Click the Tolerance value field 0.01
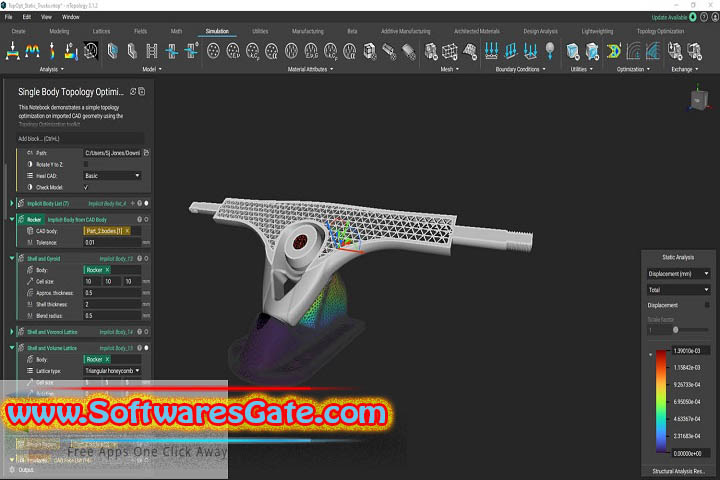720x480 pixels. (x=112, y=242)
